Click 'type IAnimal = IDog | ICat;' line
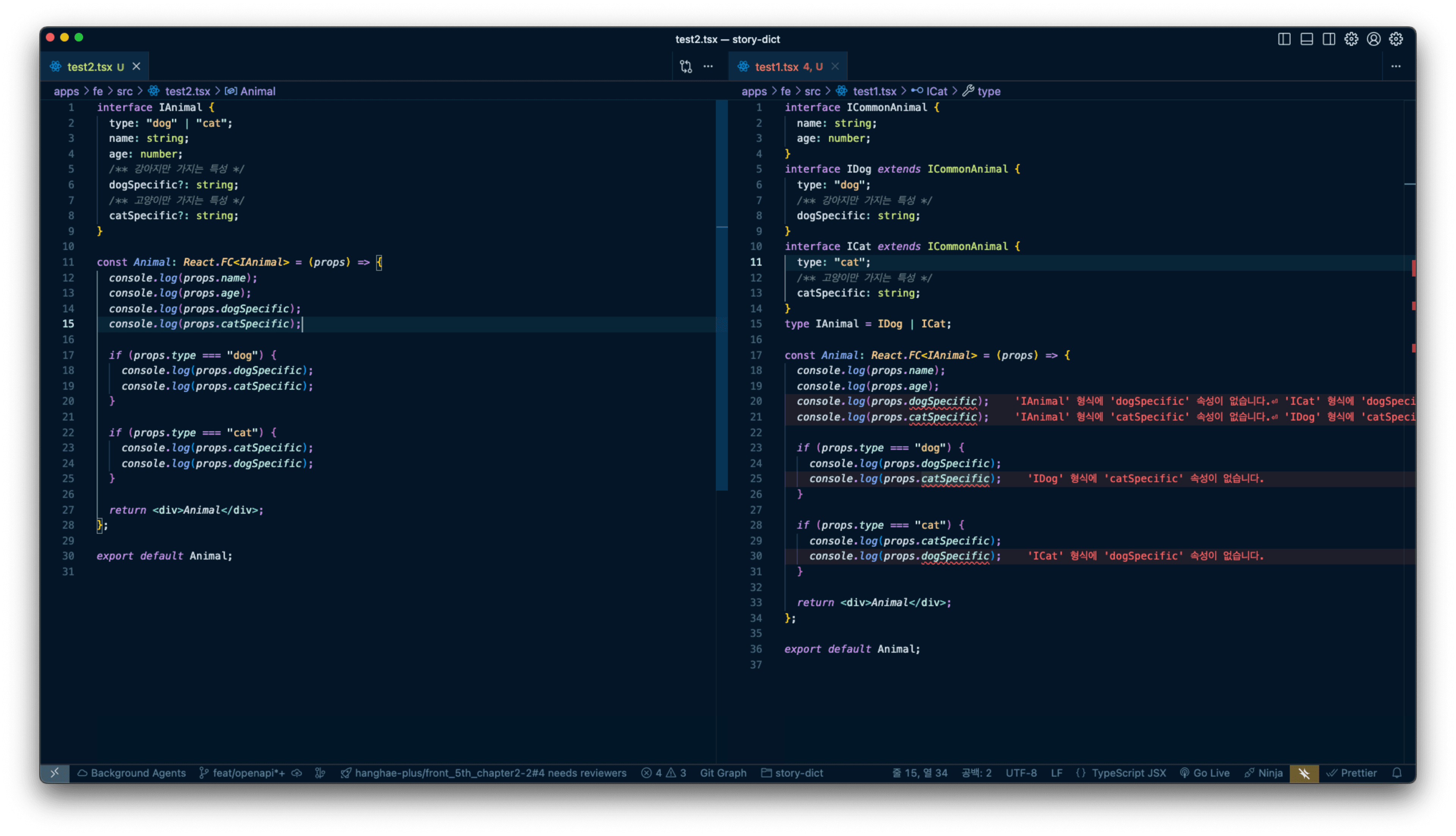This screenshot has height=836, width=1456. pos(868,324)
